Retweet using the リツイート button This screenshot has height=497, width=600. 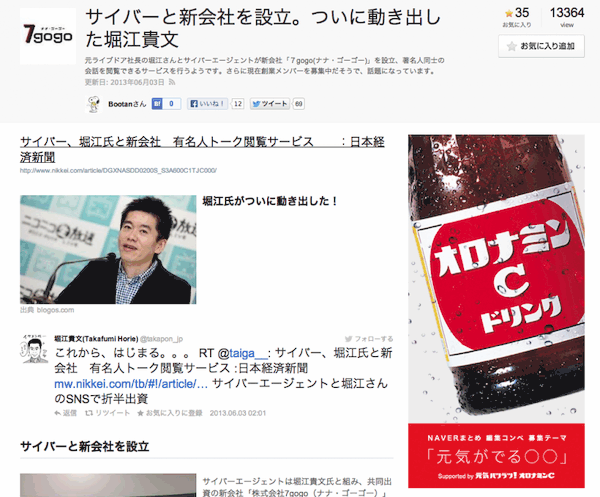pyautogui.click(x=106, y=412)
